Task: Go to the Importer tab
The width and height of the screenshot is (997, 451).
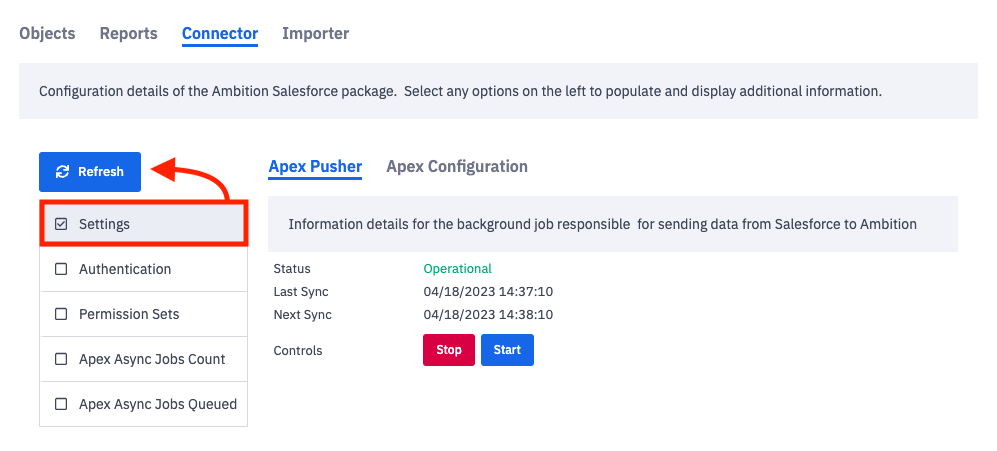Action: pos(315,33)
